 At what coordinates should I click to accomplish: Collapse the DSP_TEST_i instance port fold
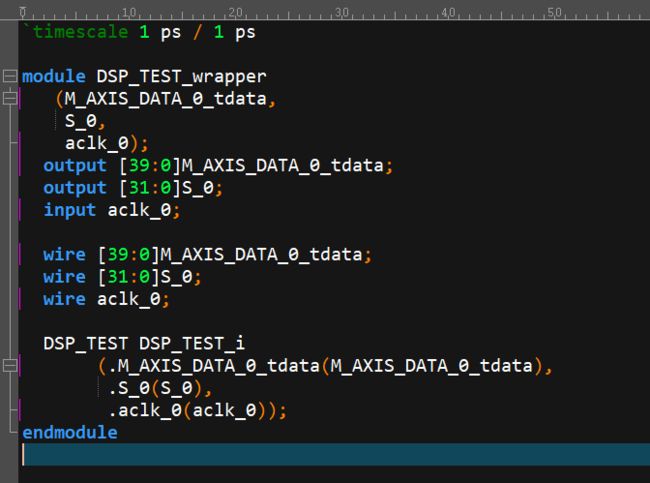click(x=9, y=365)
